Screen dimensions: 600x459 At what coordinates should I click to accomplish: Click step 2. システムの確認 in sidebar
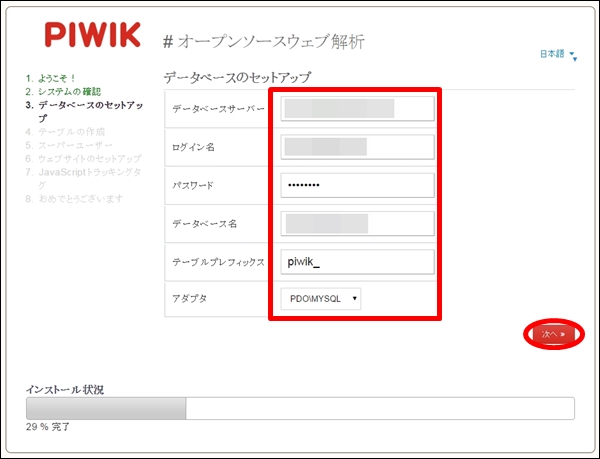coord(63,91)
